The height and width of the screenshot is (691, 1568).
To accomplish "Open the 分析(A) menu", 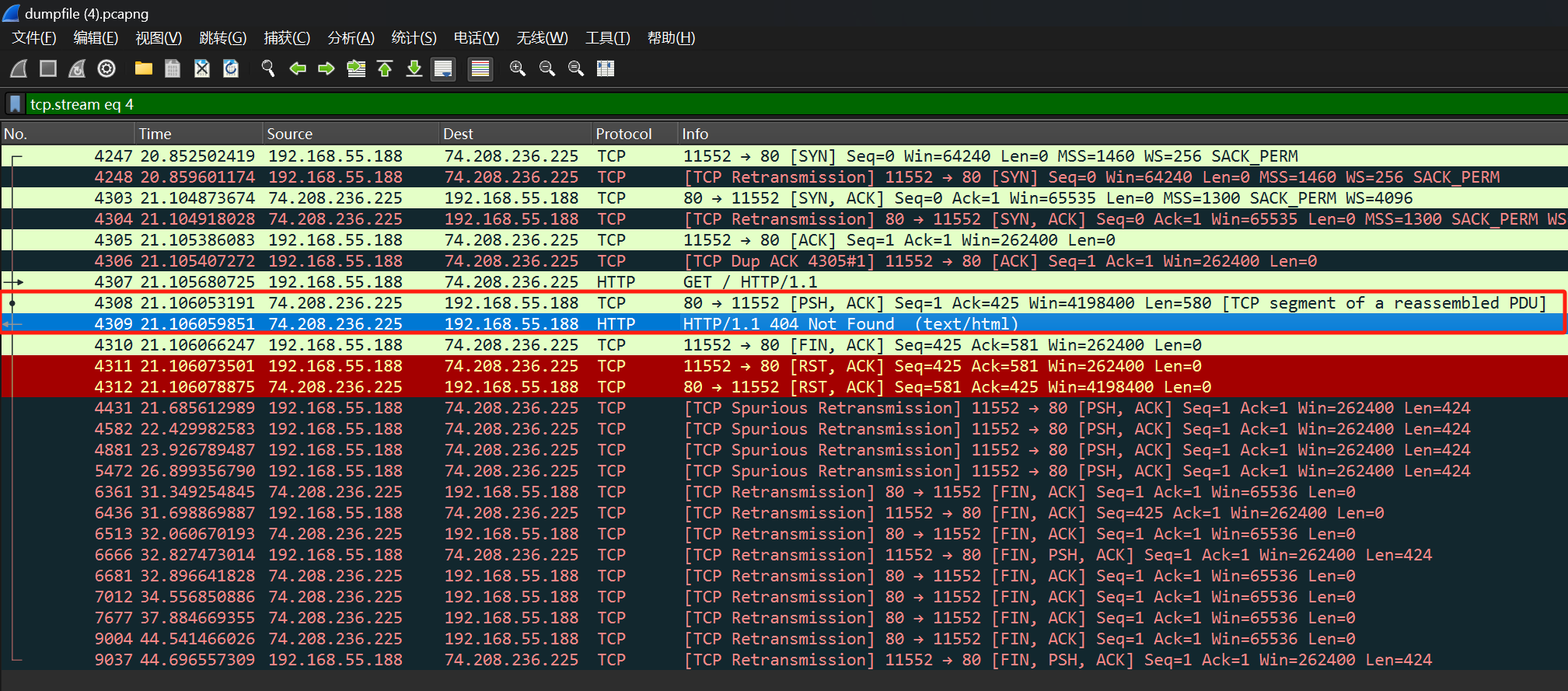I will [x=351, y=38].
